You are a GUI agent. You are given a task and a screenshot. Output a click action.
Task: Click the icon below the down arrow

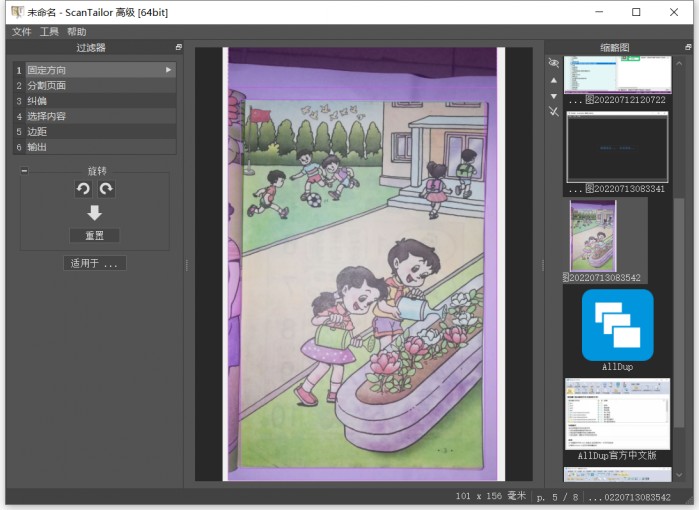point(554,112)
